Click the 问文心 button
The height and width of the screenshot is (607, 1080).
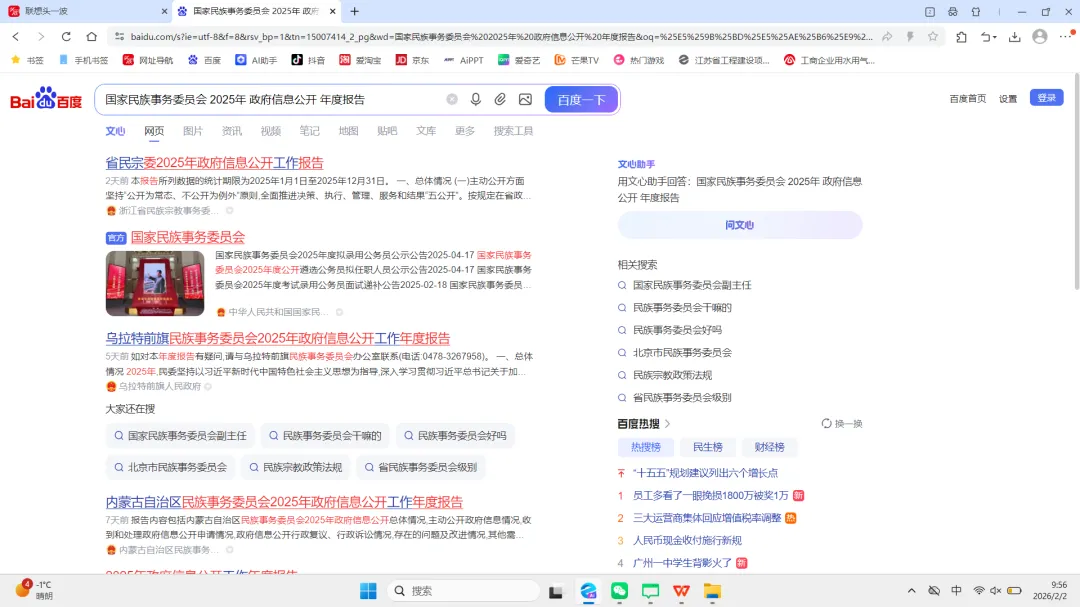coord(740,225)
